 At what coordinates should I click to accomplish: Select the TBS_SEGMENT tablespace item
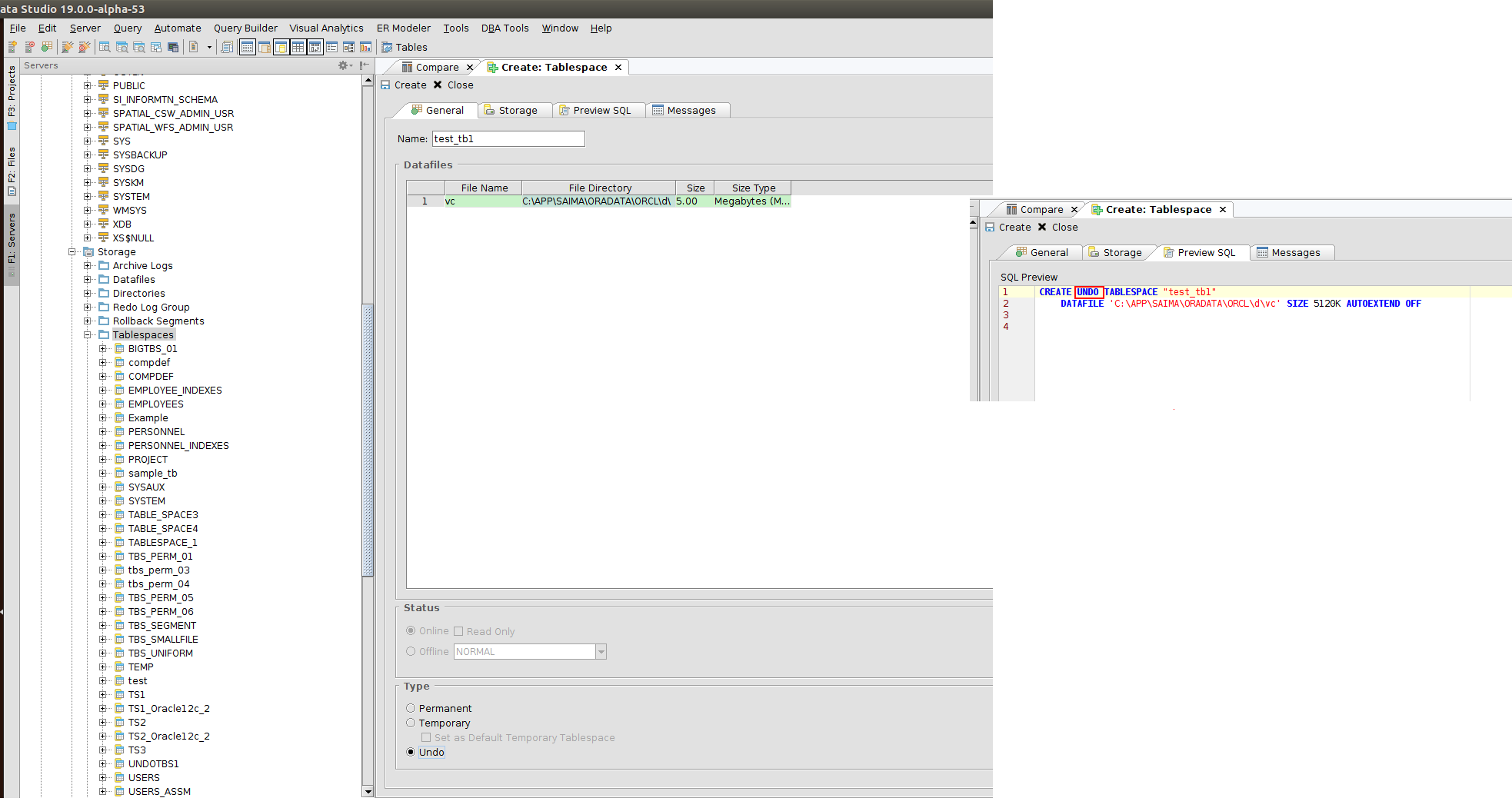point(162,626)
